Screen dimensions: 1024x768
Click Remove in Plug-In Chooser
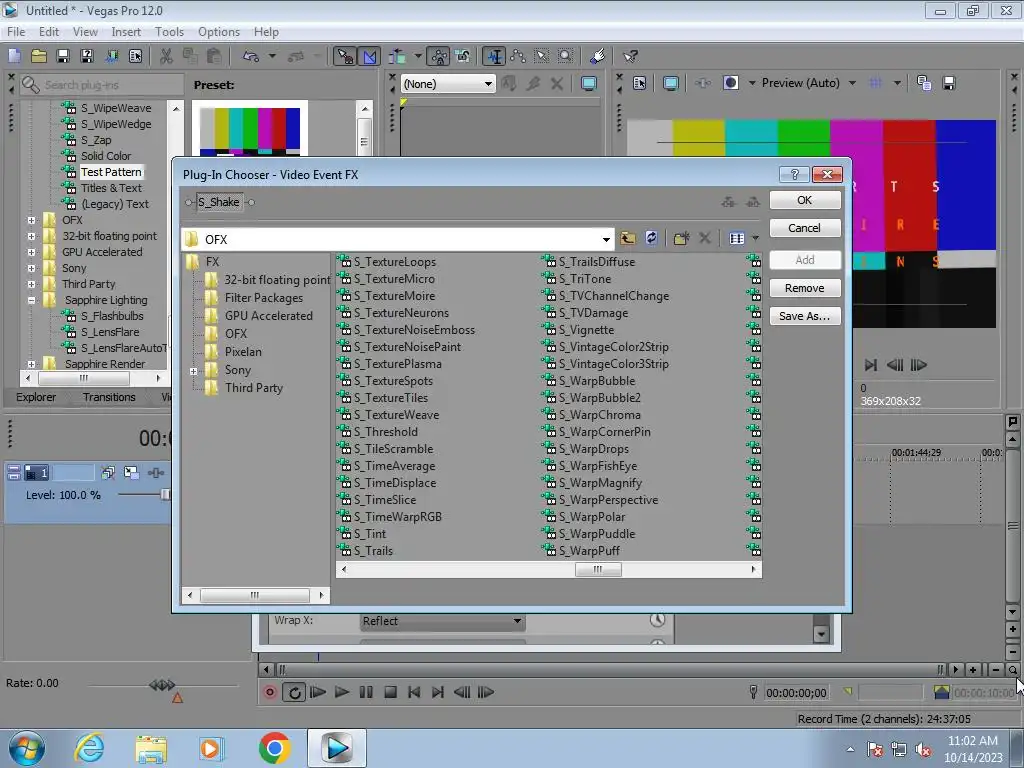[x=805, y=288]
